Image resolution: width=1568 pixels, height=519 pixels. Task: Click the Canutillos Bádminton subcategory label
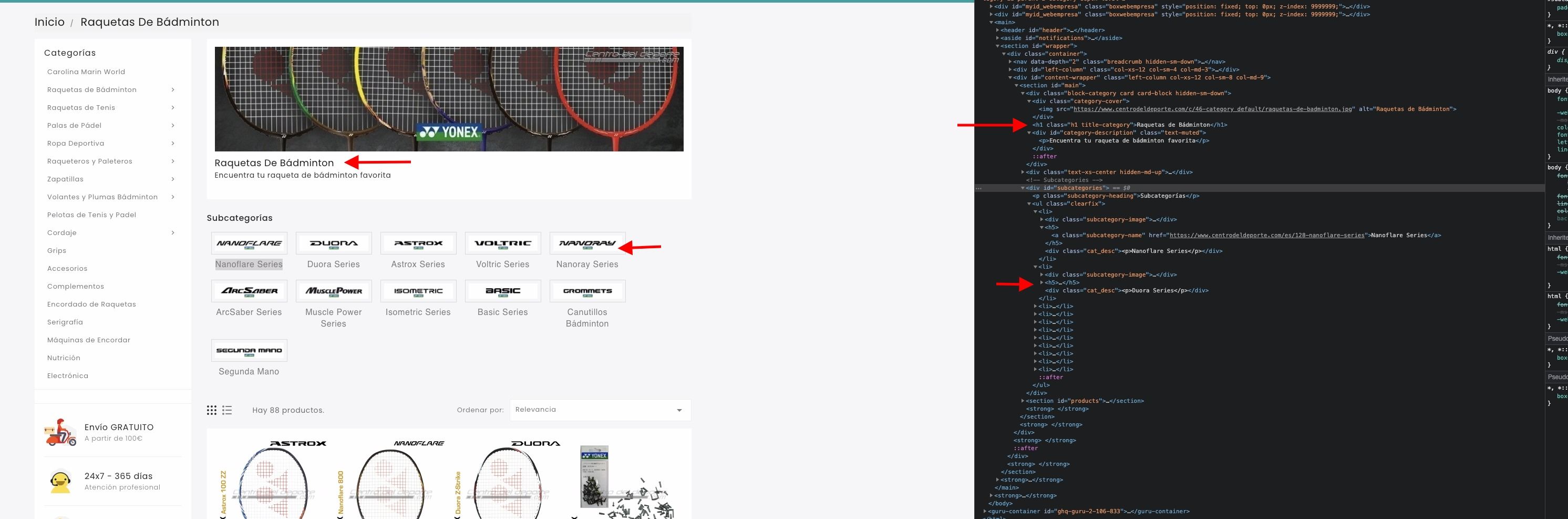click(x=587, y=318)
